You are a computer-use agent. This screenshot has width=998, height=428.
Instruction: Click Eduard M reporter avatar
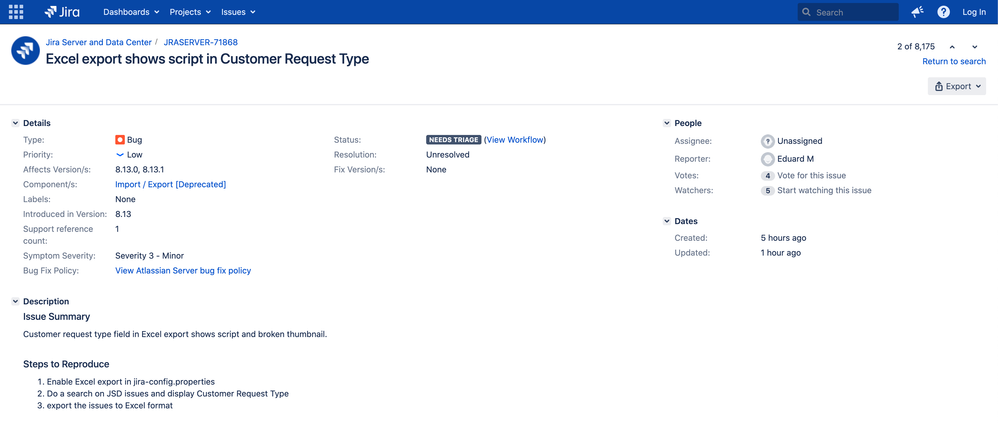pos(768,159)
